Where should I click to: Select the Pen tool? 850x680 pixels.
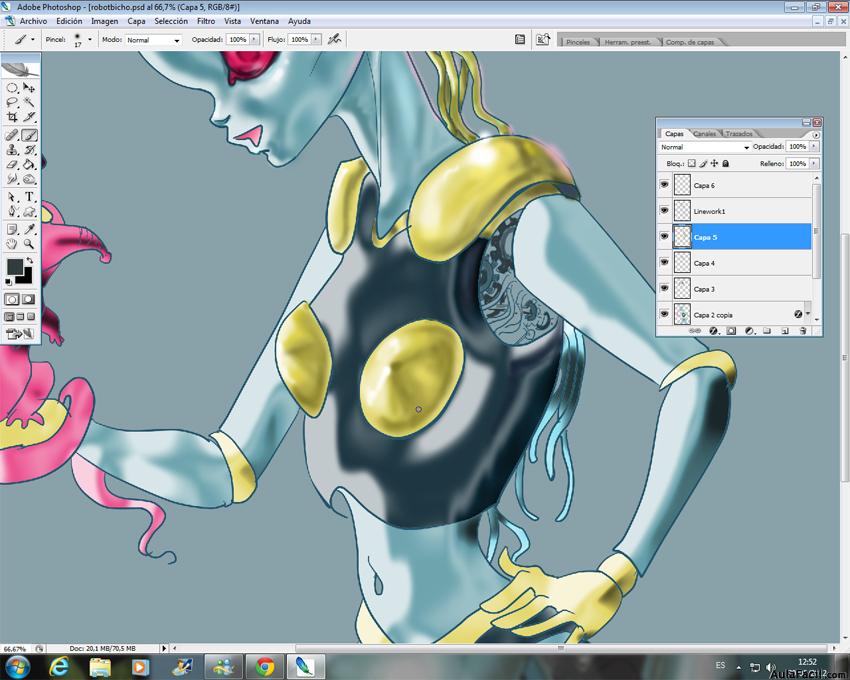tap(12, 211)
